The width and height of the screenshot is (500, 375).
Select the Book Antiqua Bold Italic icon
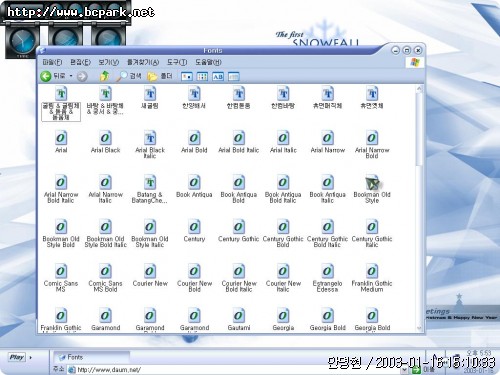[283, 182]
